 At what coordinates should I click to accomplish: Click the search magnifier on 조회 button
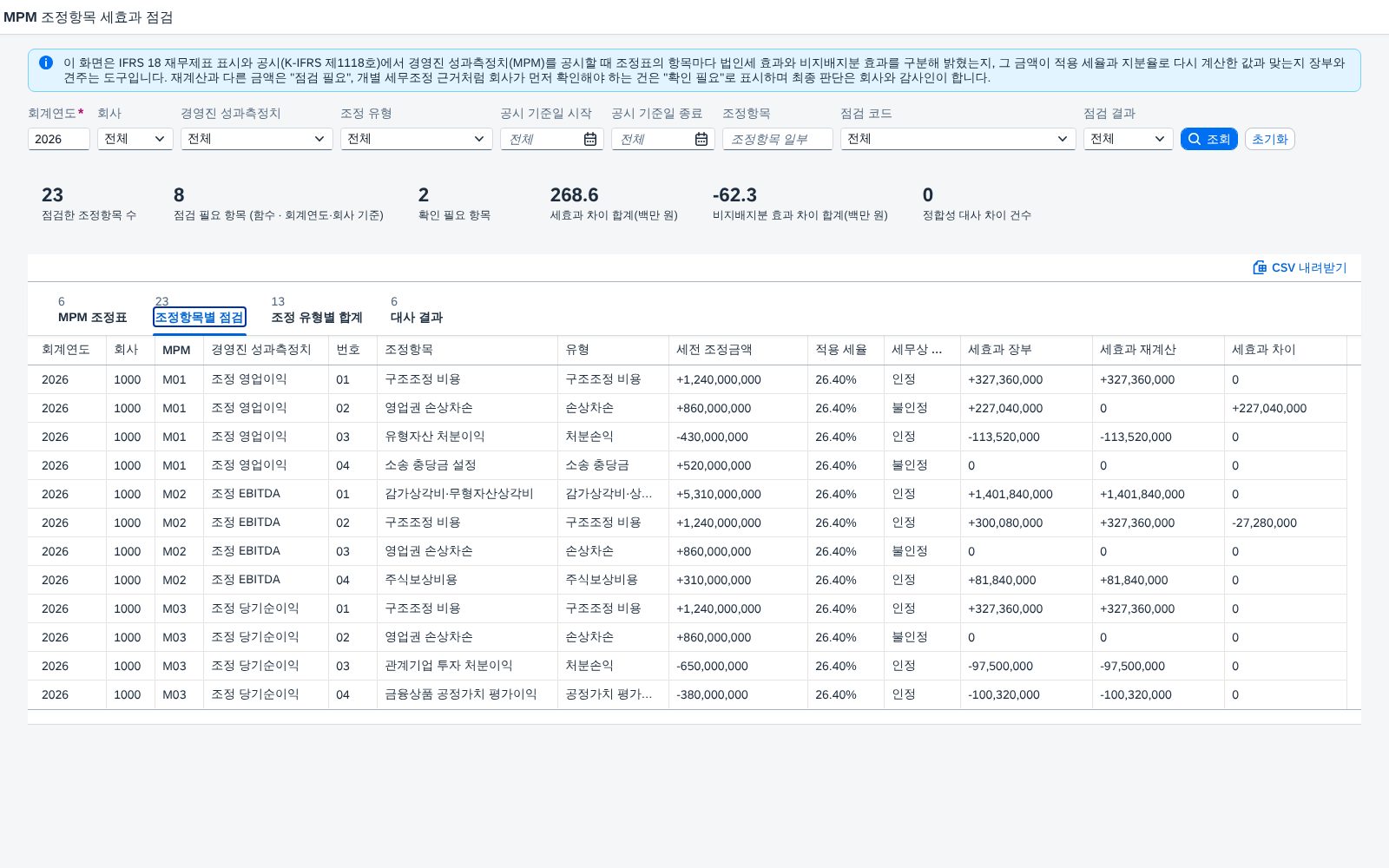tap(1195, 139)
